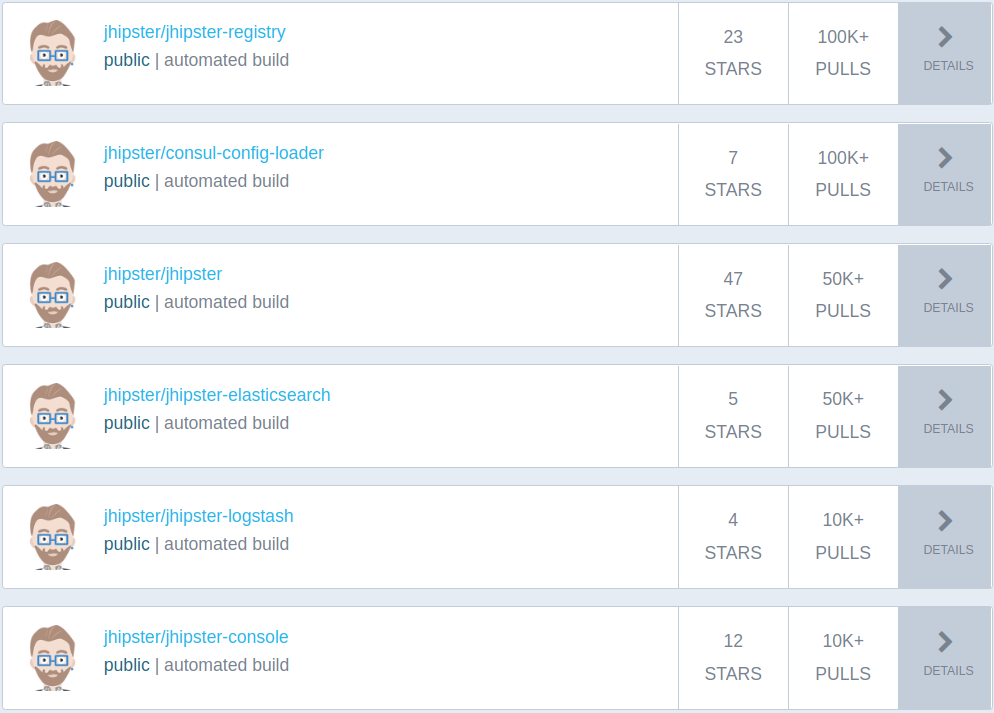Click the jhipster-logstash avatar icon

52,537
